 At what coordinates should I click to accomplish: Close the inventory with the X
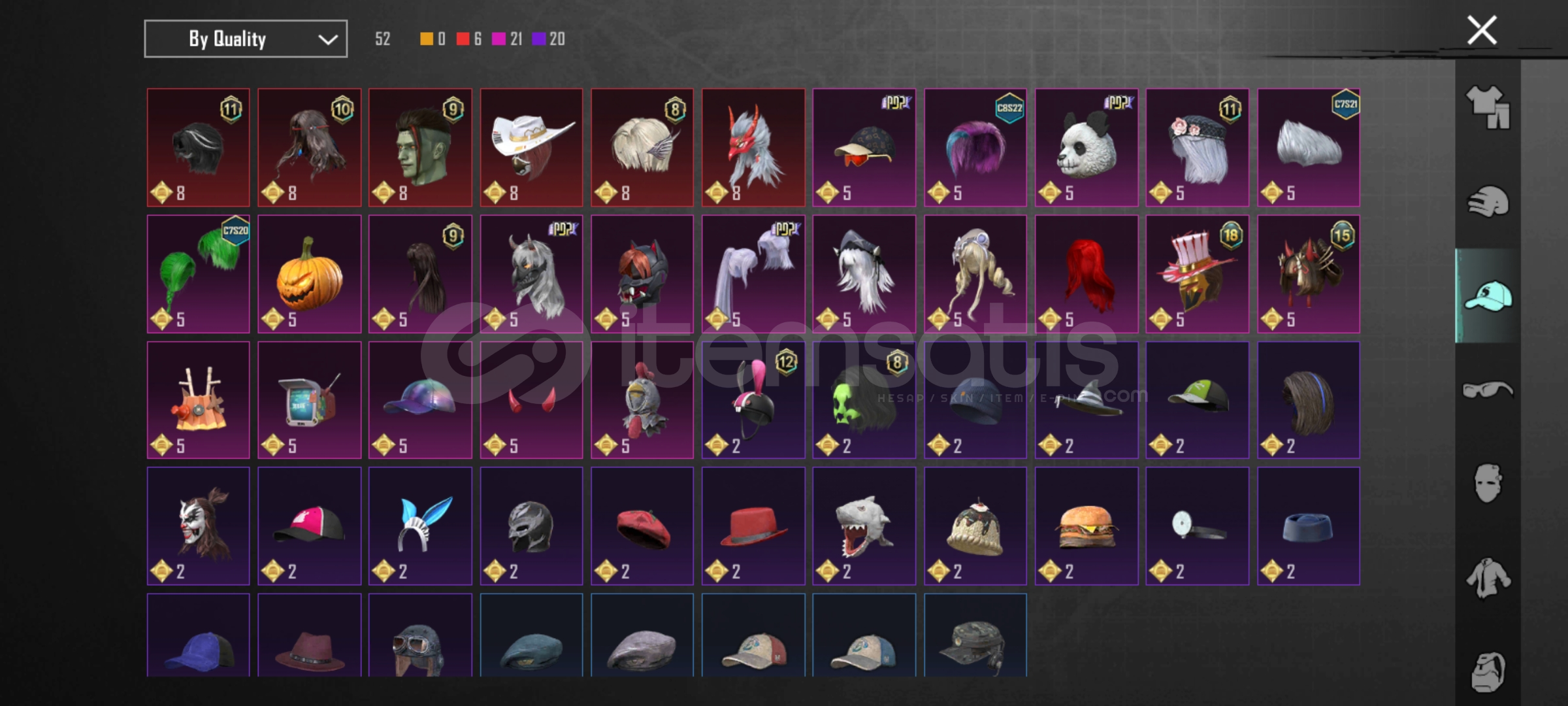click(1482, 30)
